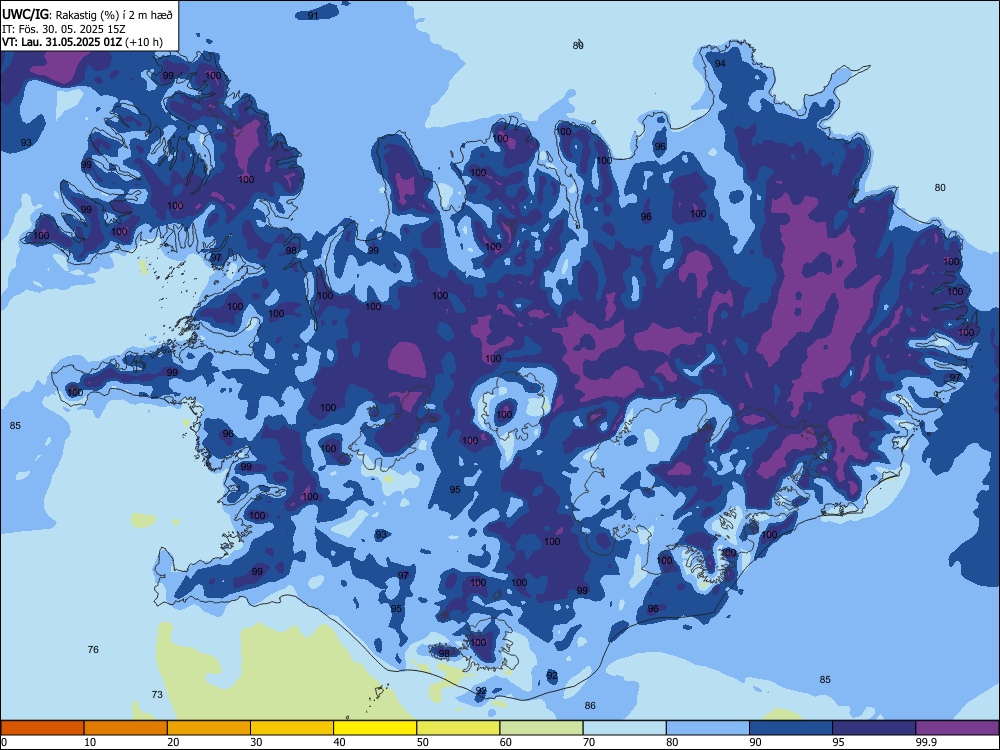The width and height of the screenshot is (1000, 750).
Task: Click the purple above-99.9 legend swatch
Action: pyautogui.click(x=957, y=728)
